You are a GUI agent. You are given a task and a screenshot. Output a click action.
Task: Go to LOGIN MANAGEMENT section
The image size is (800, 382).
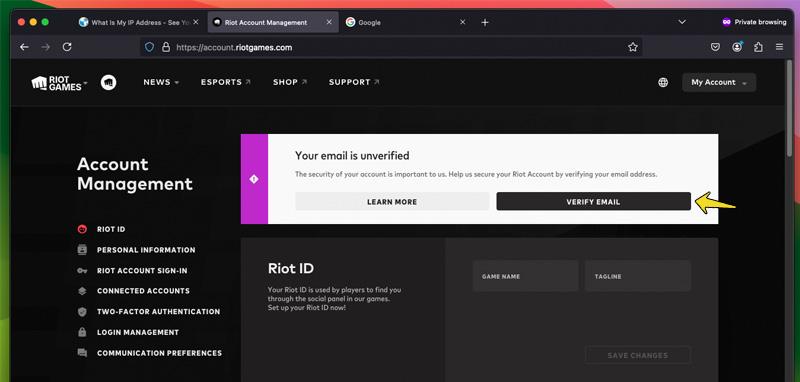[138, 332]
